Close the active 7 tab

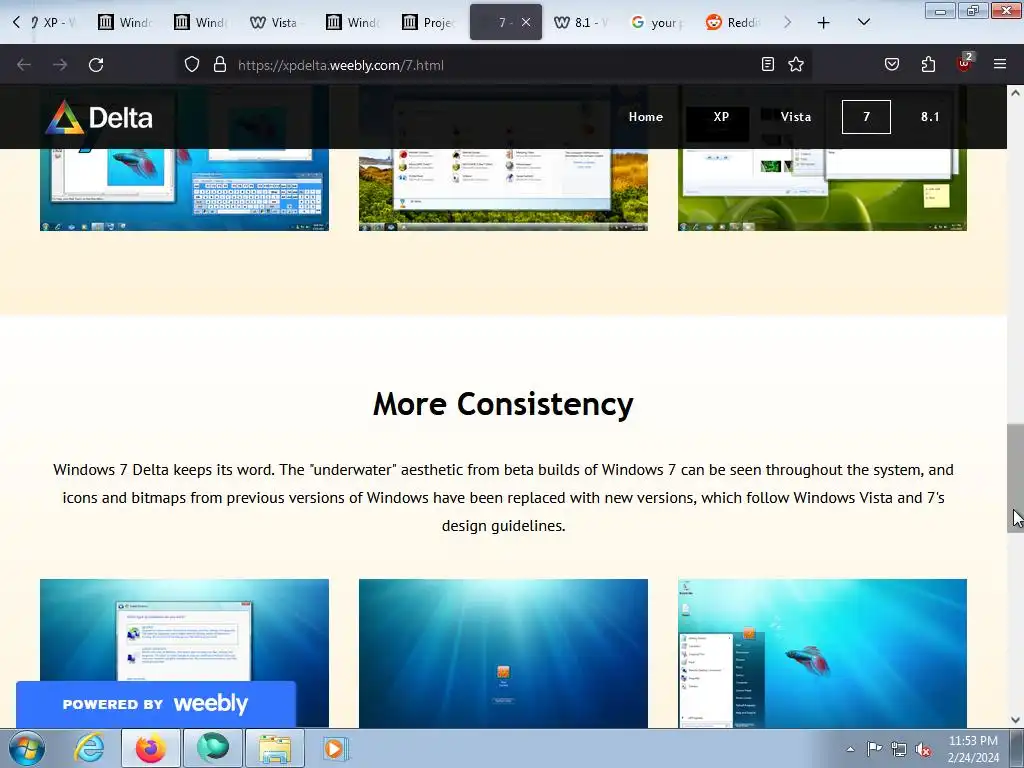pyautogui.click(x=526, y=22)
